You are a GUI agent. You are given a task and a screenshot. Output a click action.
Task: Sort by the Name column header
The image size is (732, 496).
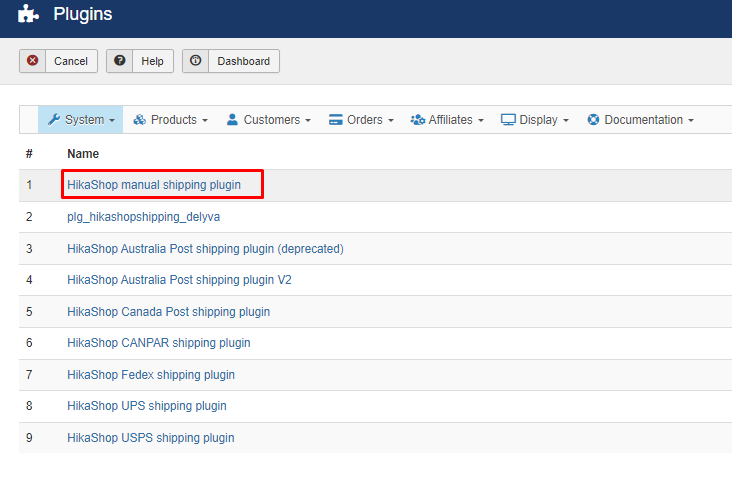[83, 154]
